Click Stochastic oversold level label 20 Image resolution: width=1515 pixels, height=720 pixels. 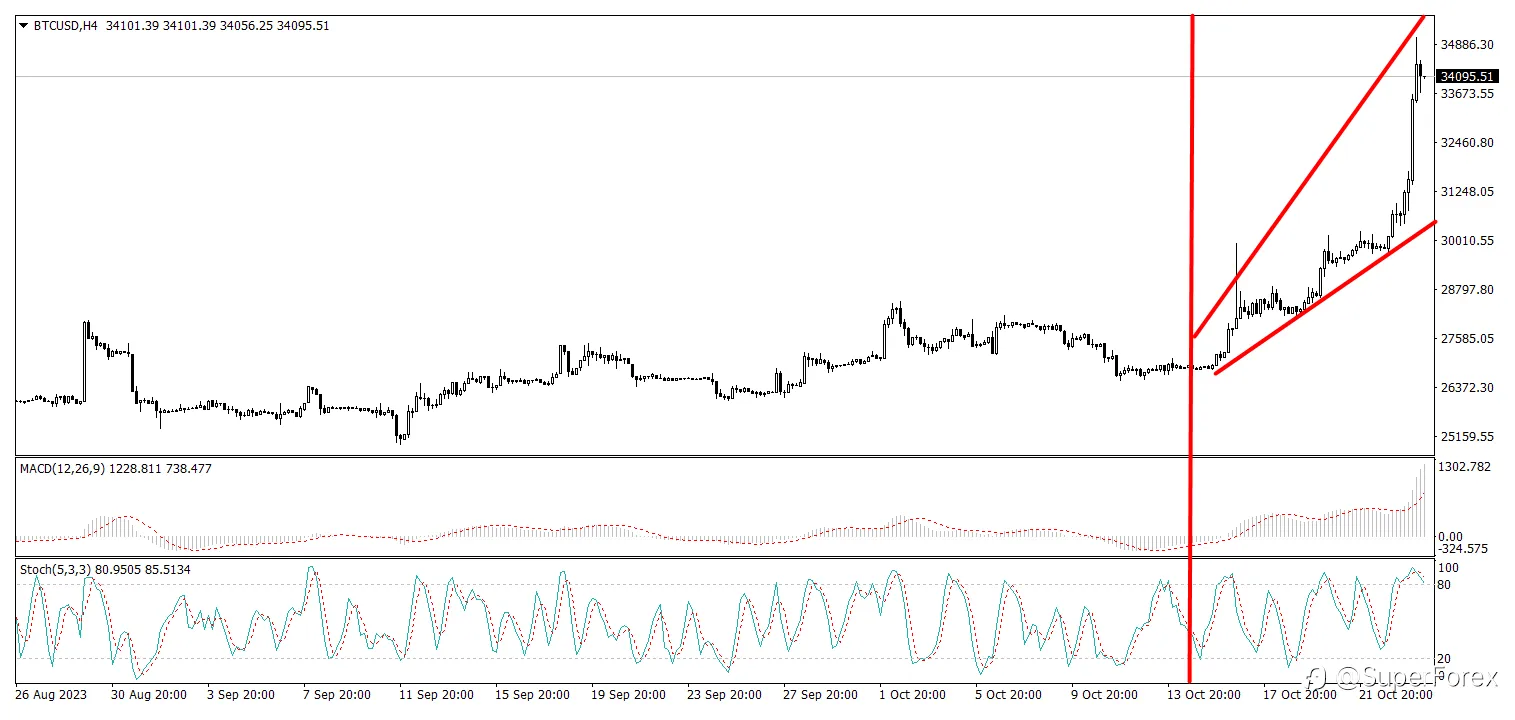pyautogui.click(x=1445, y=658)
